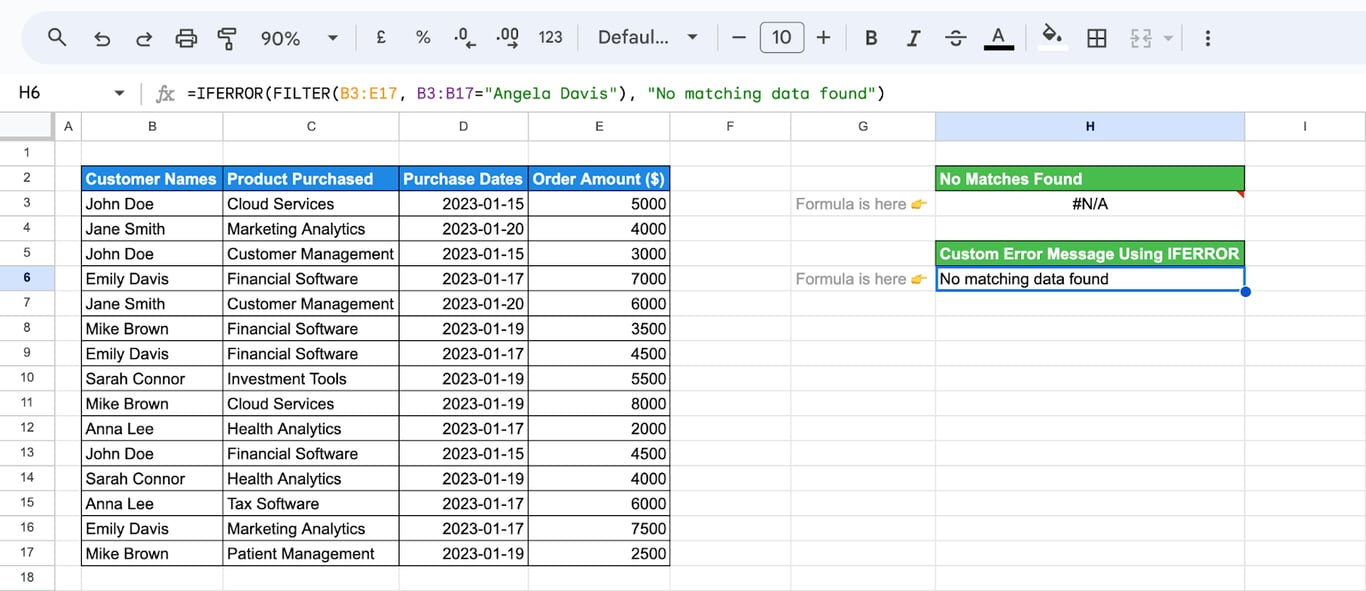Open the text color picker
This screenshot has height=591, width=1366.
click(997, 38)
